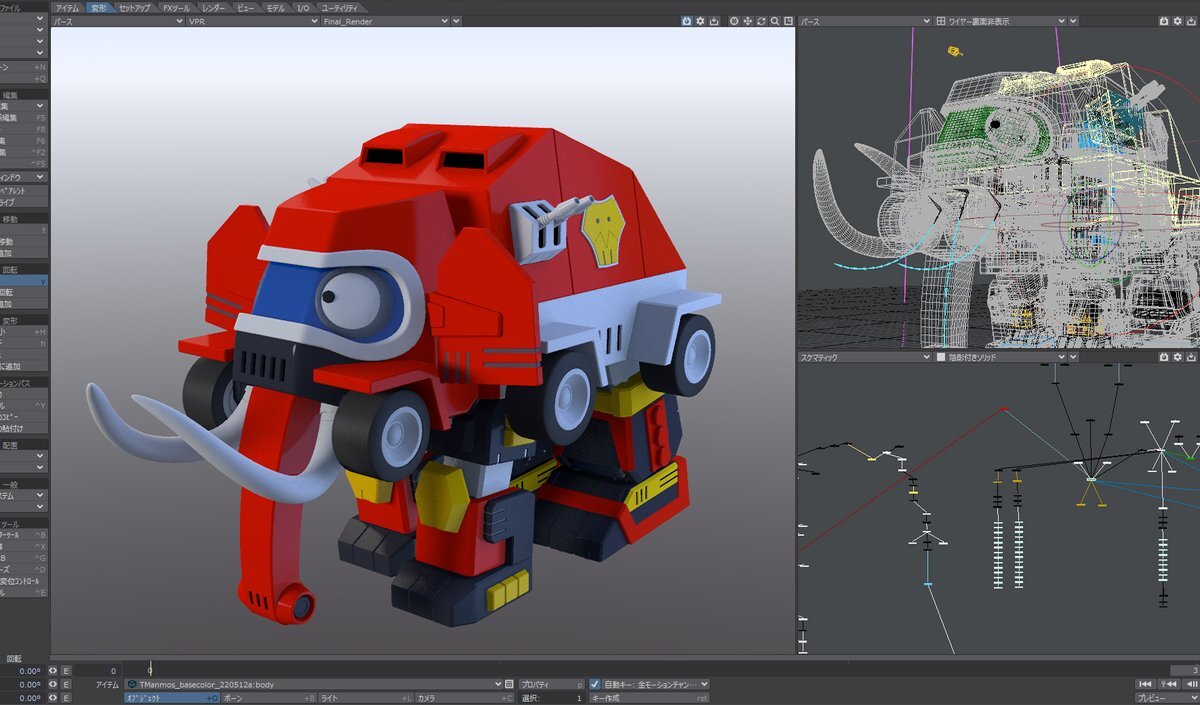Click the E envelope button on the third rotation row
This screenshot has height=705, width=1200.
66,698
